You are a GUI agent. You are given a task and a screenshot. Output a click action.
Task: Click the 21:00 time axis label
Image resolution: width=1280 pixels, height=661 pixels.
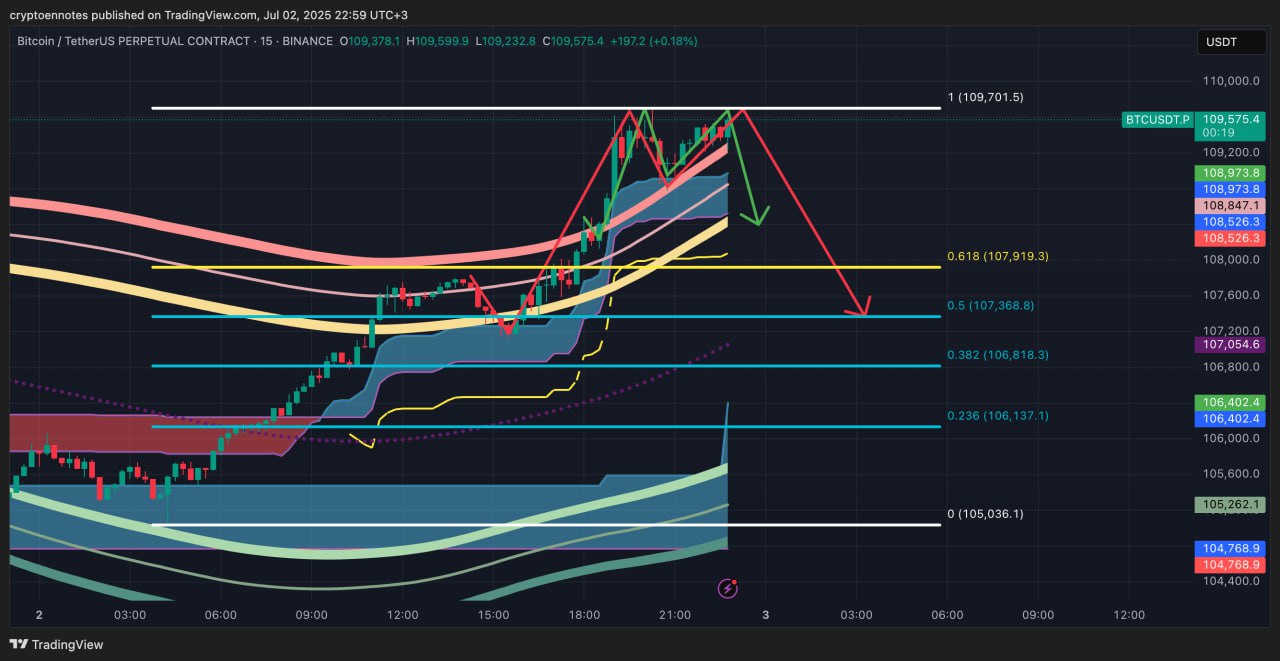click(x=675, y=614)
